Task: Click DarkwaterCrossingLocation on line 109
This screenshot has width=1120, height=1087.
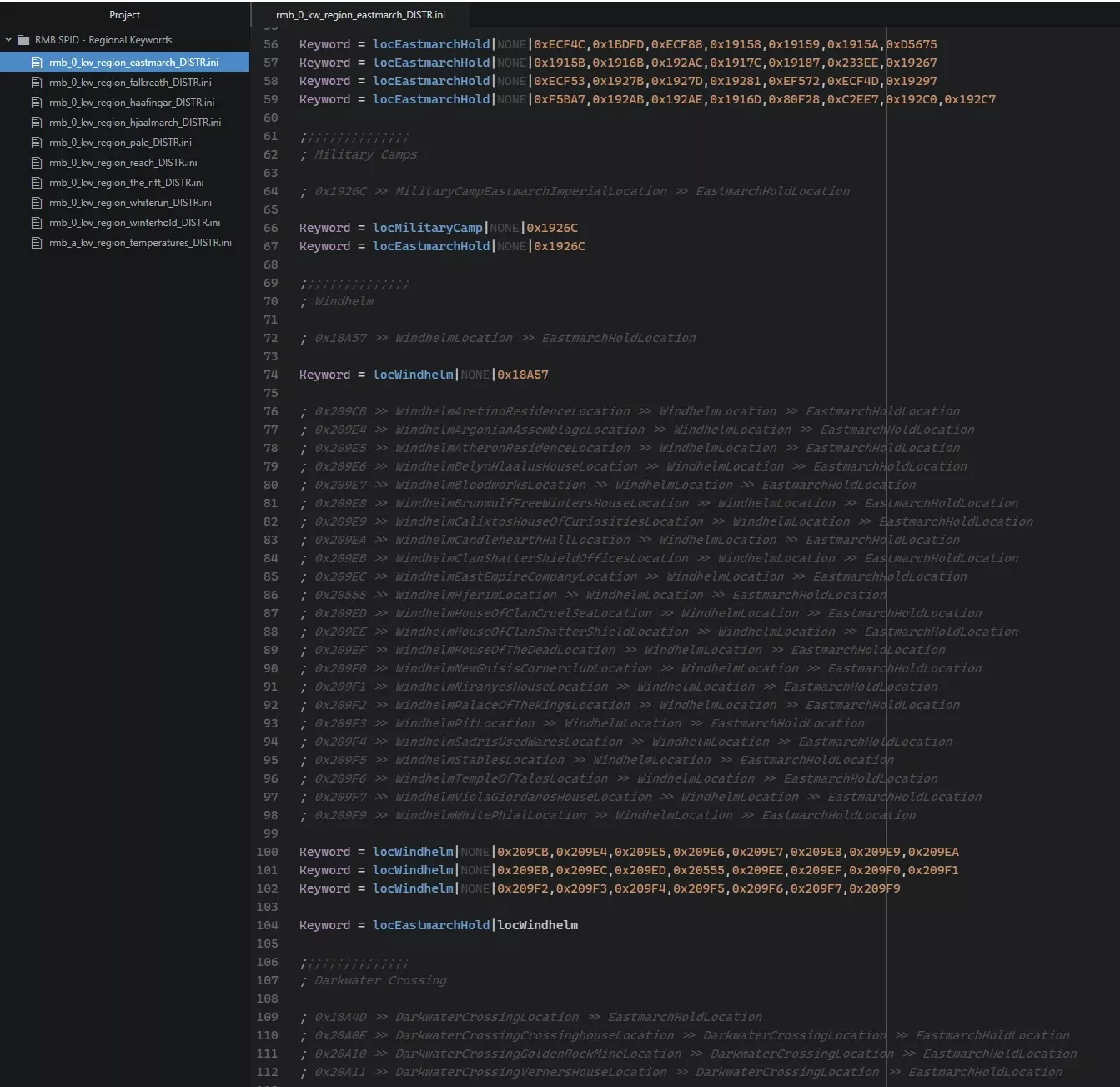Action: (487, 1017)
